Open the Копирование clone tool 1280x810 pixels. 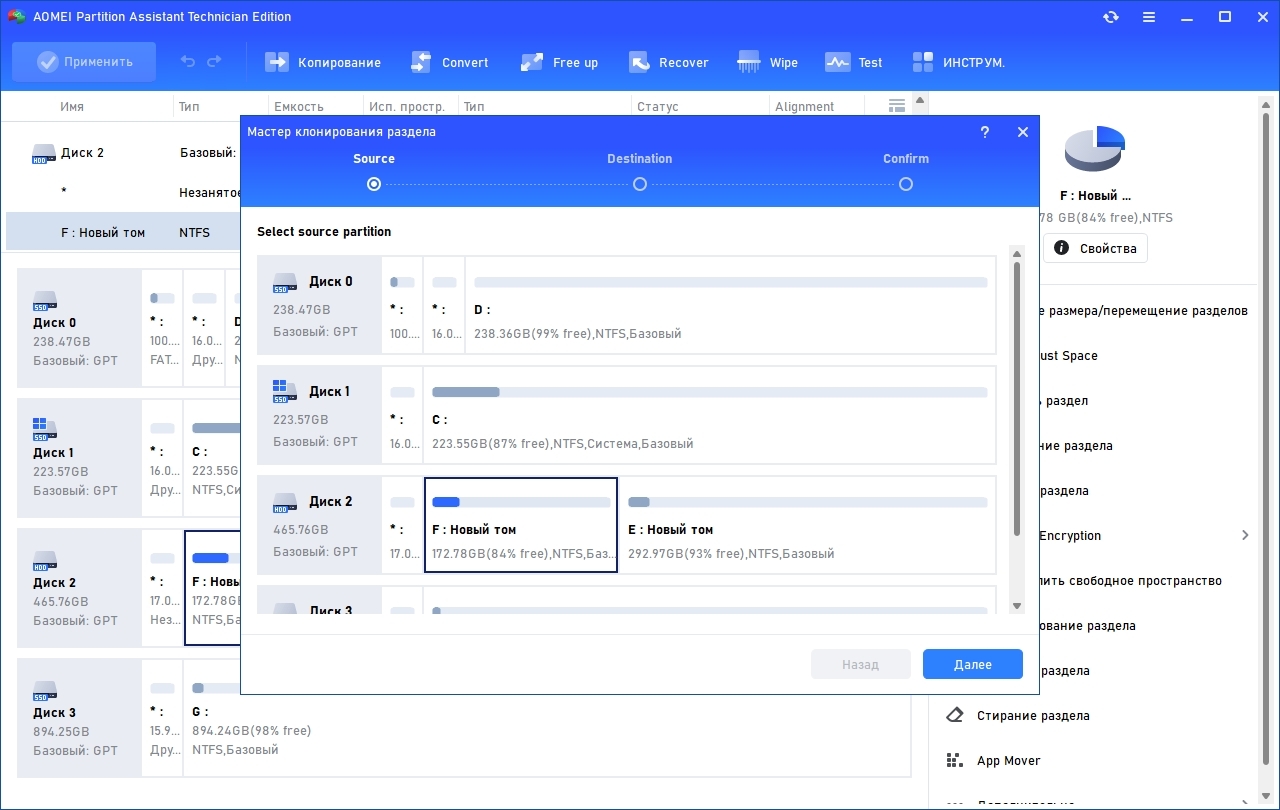[x=323, y=62]
